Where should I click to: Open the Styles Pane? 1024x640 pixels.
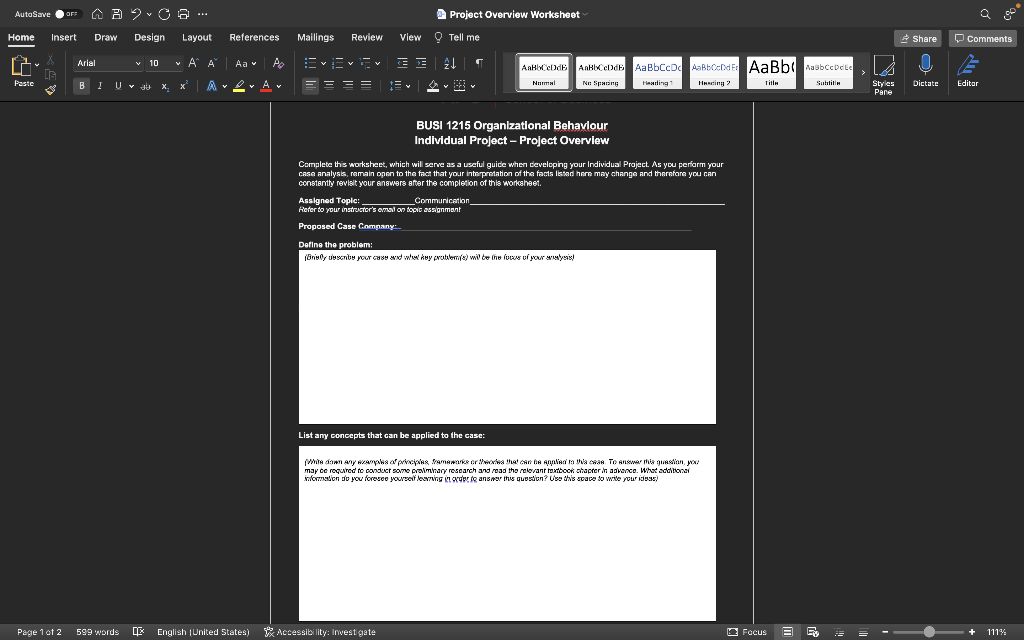[884, 74]
